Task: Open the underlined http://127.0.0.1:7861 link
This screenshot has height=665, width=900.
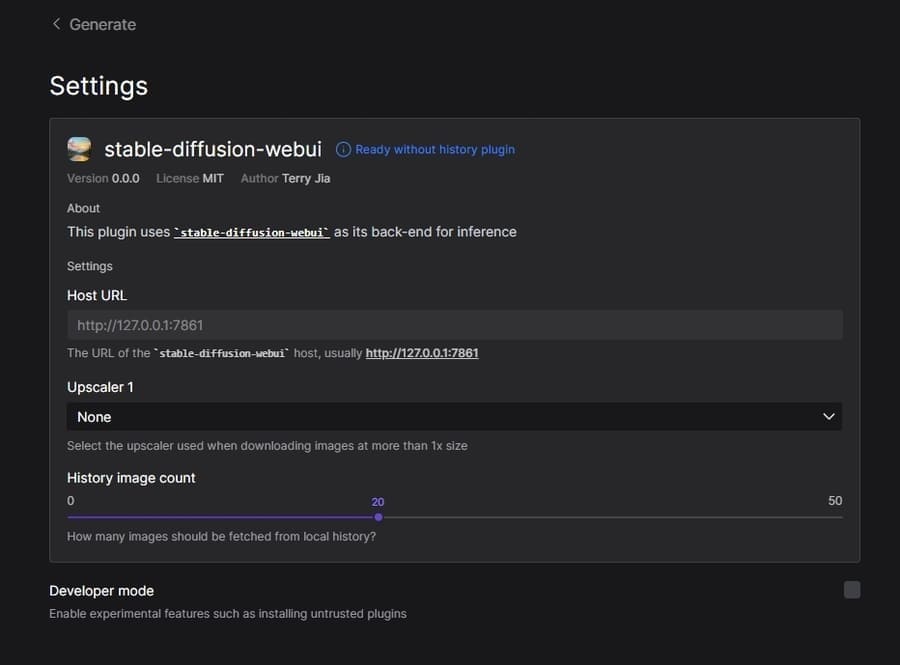Action: tap(422, 353)
